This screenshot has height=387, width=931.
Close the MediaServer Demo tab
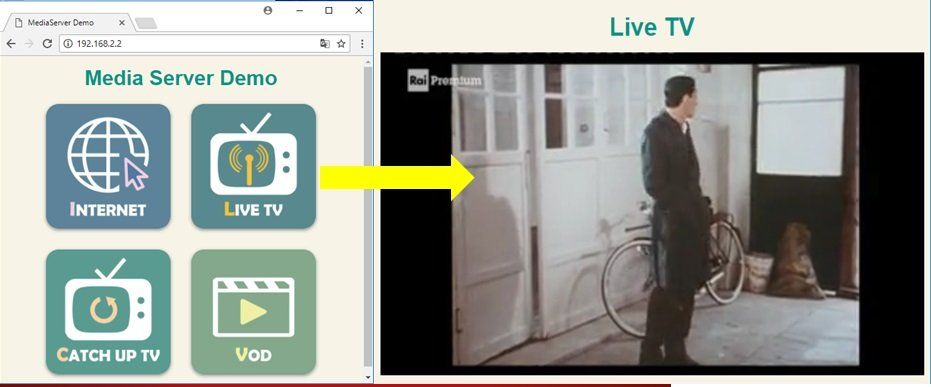pos(122,23)
